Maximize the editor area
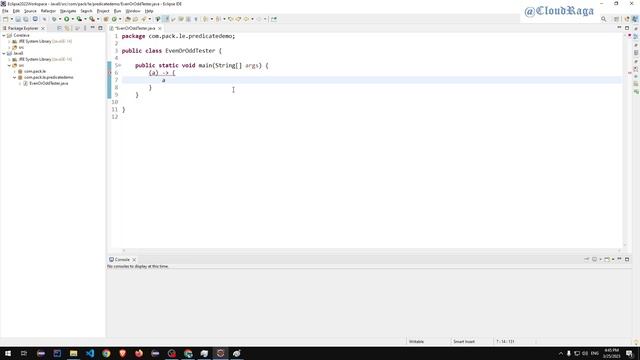Viewport: 640px width, 360px height. 627,28
